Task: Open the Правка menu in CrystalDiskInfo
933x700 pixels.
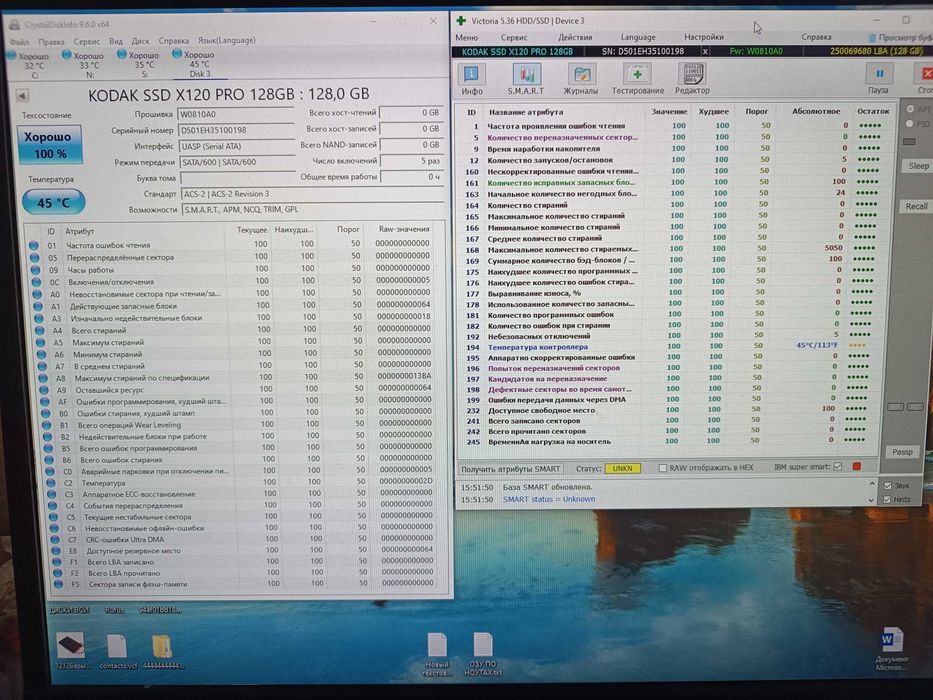Action: (x=51, y=42)
